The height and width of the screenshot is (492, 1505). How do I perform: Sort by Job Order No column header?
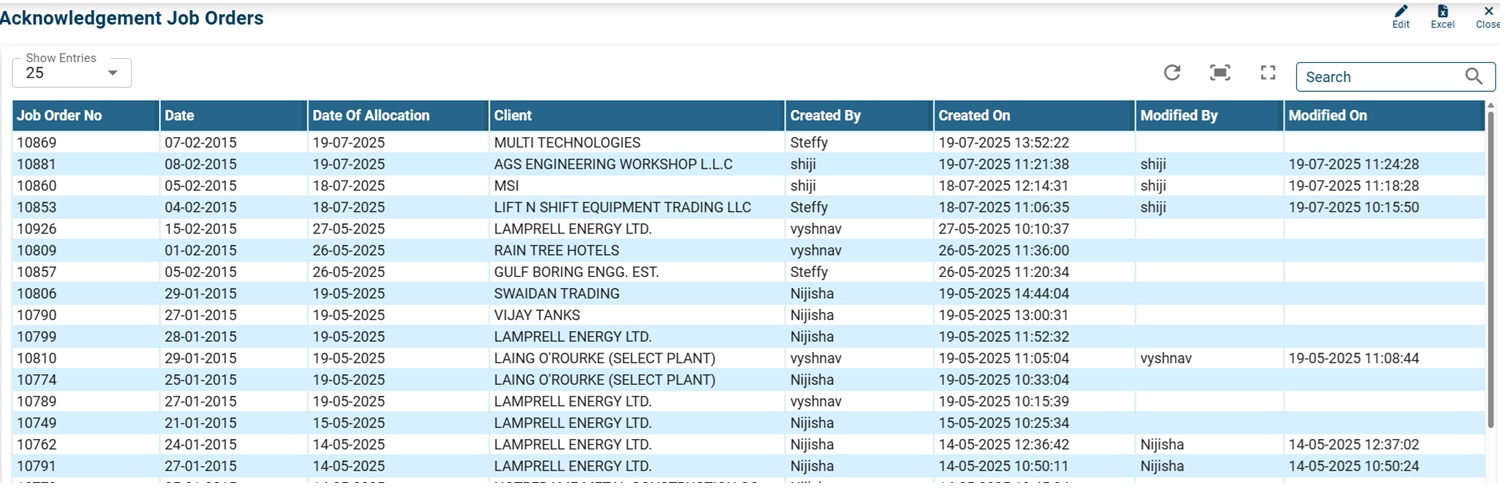[x=60, y=116]
